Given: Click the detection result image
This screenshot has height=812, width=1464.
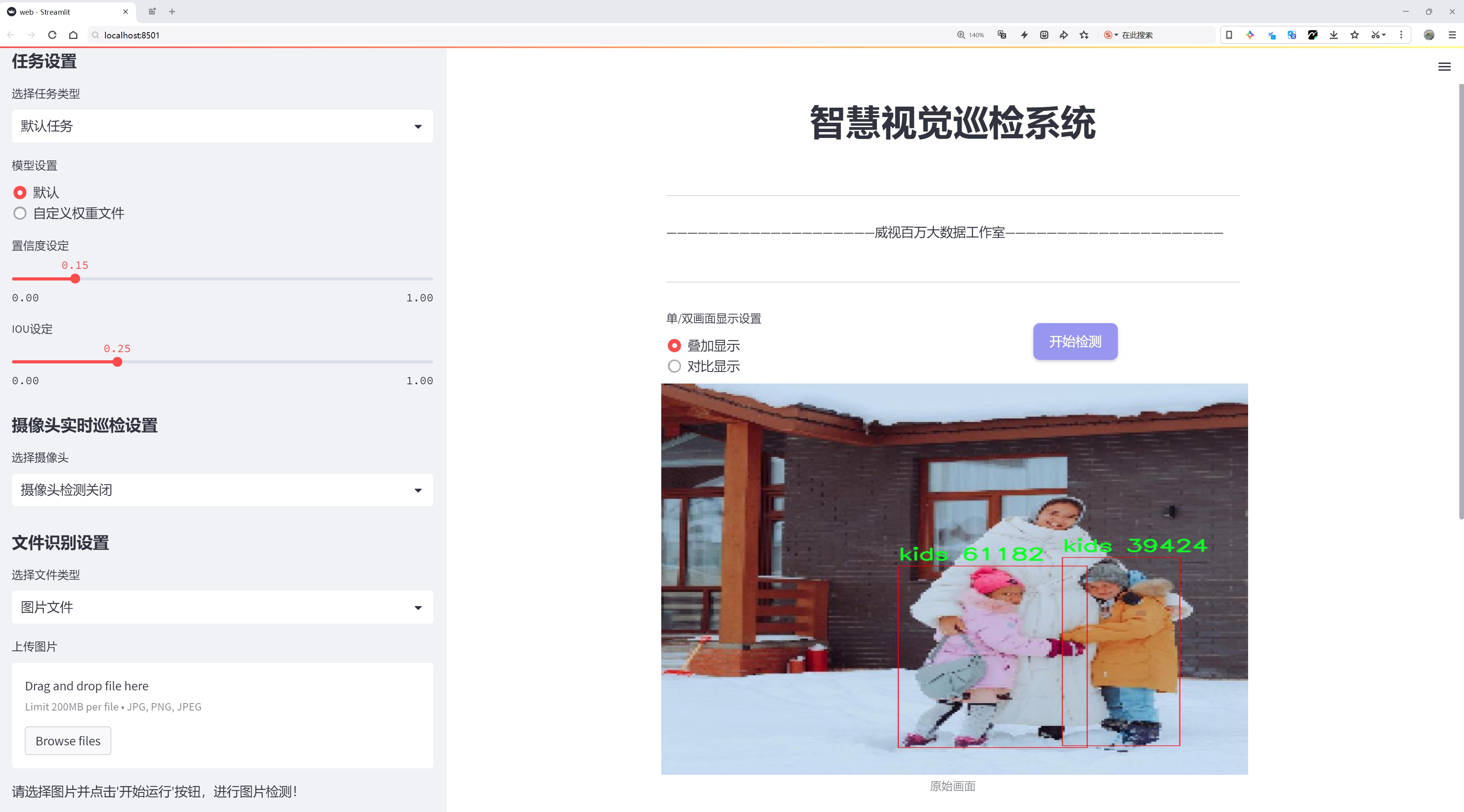Looking at the screenshot, I should [954, 579].
